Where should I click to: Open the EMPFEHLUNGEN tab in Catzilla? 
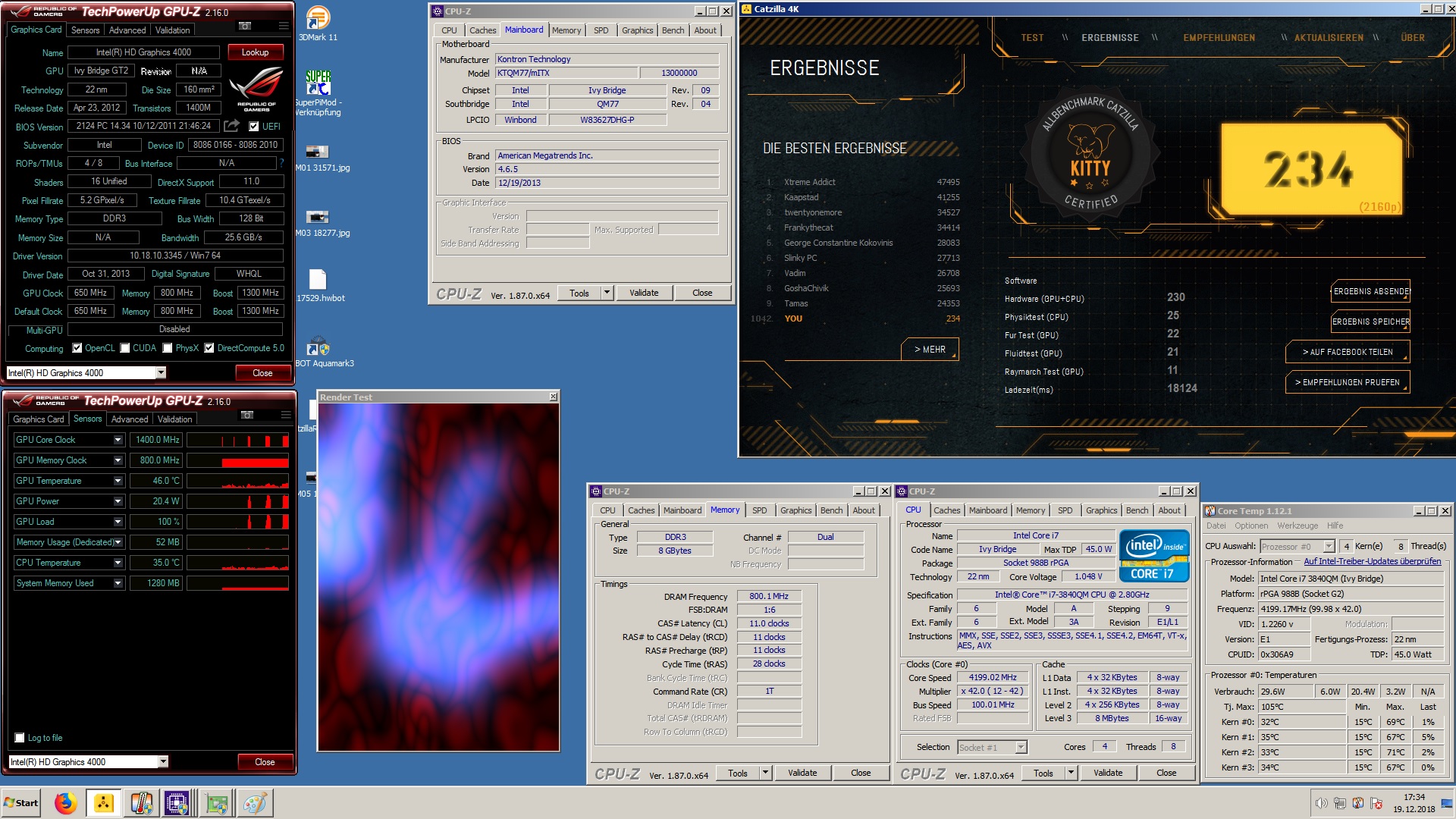1219,37
